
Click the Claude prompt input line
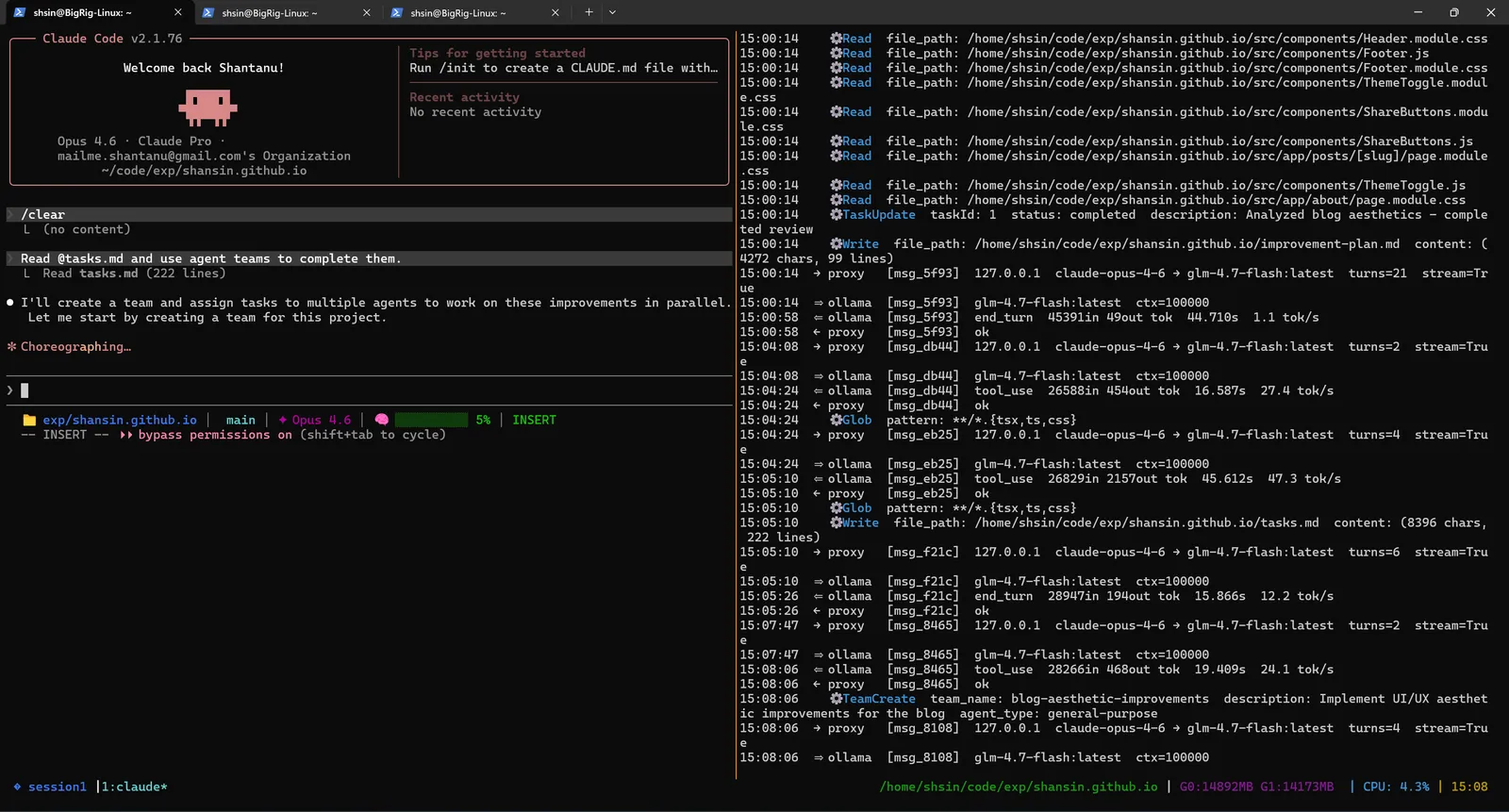pos(368,390)
